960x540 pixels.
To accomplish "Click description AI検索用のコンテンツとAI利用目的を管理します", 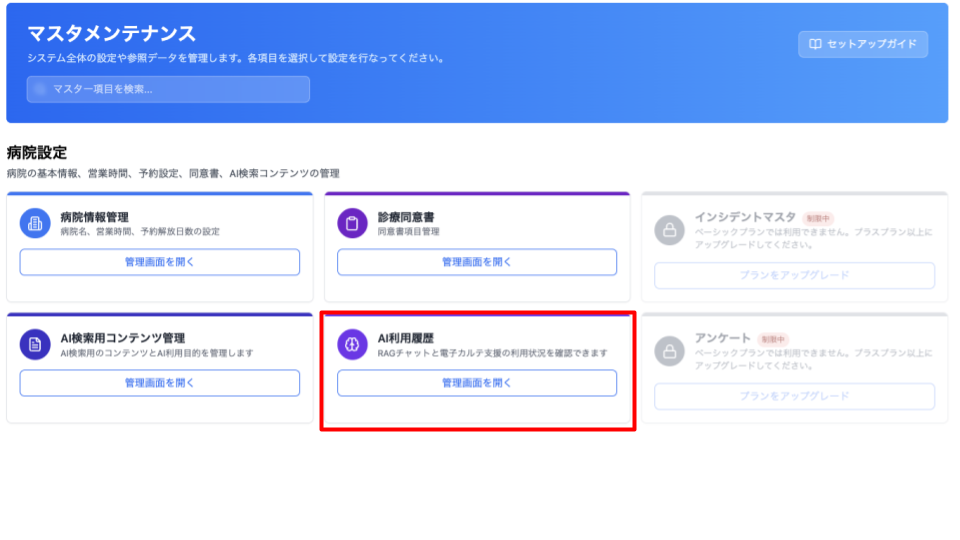I will (x=157, y=353).
